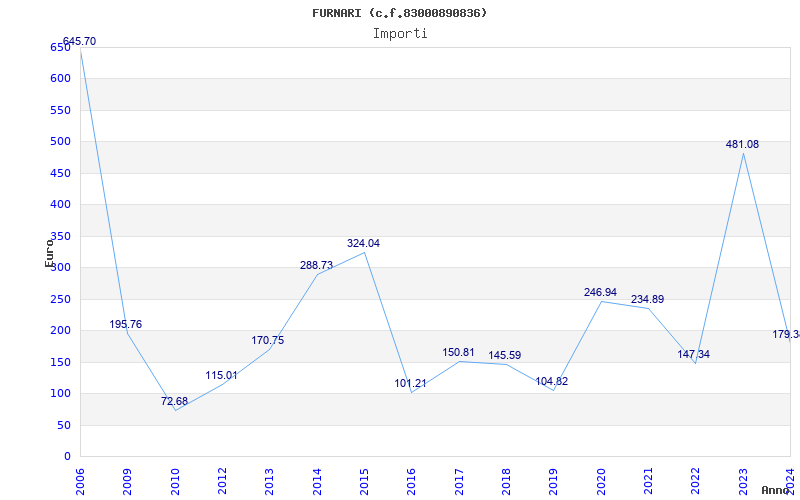Screen dimensions: 800x500
Task: Click the 2020 x-axis year label
Action: 601,481
